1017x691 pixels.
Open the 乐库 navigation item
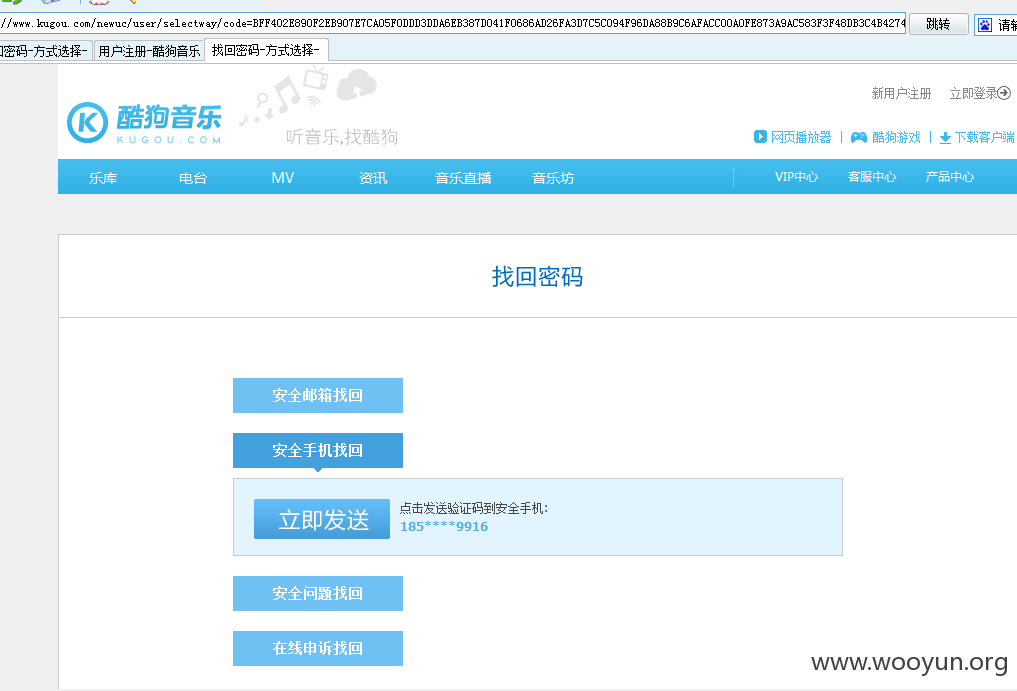tap(103, 178)
